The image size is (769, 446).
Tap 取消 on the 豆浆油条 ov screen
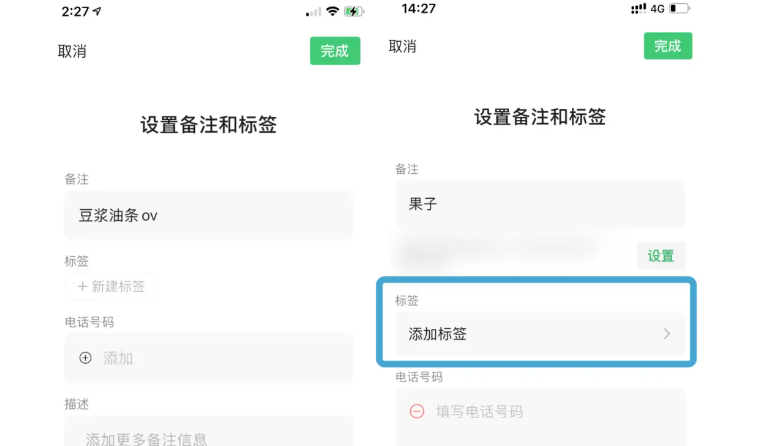72,51
